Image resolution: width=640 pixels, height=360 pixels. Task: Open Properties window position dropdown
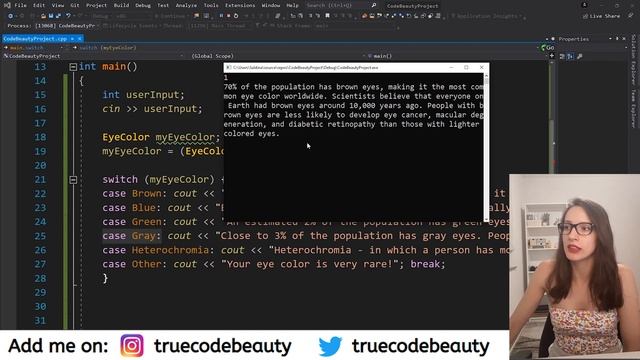(x=610, y=39)
